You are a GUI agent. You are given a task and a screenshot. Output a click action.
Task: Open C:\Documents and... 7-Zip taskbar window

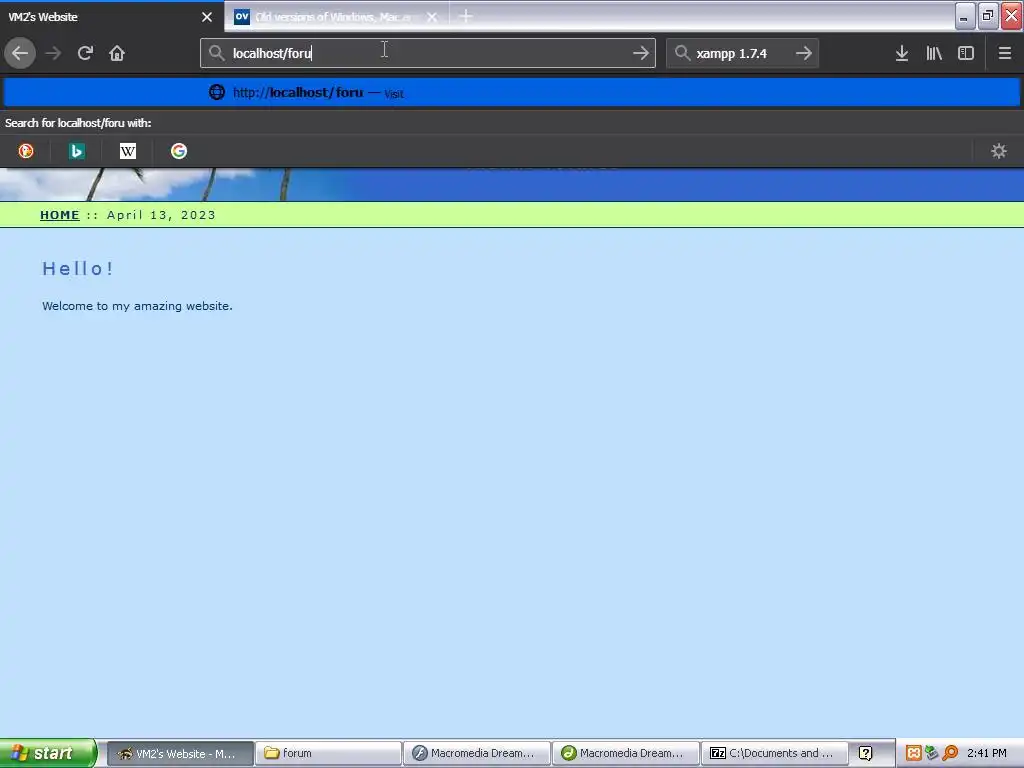coord(775,753)
